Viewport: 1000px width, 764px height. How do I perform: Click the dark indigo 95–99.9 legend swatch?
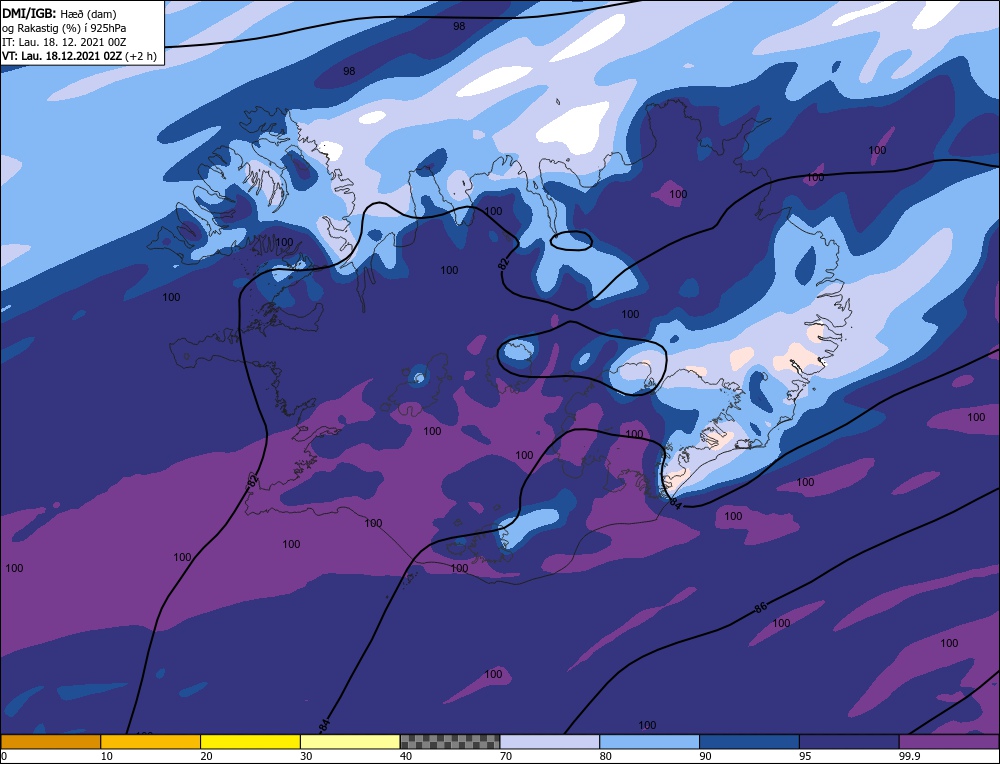(x=849, y=742)
